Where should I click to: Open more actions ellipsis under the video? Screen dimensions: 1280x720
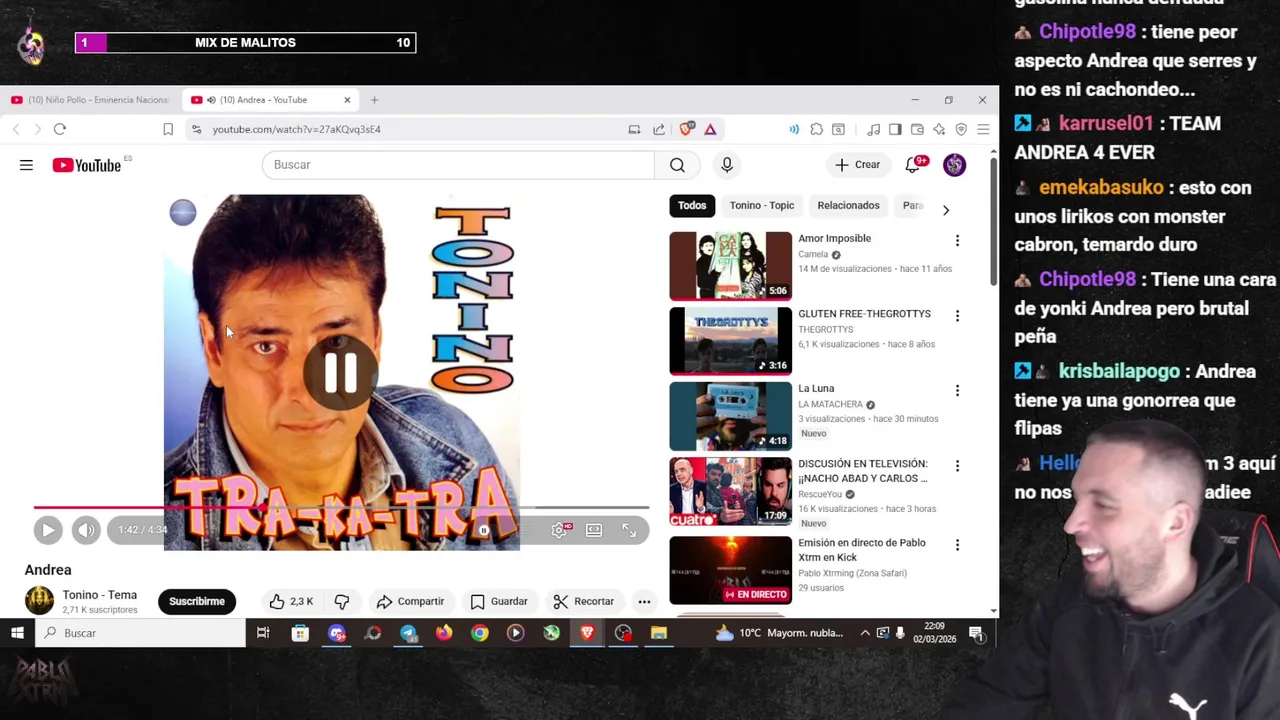(x=644, y=601)
